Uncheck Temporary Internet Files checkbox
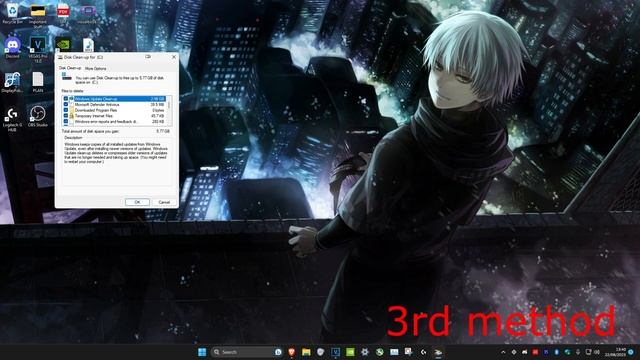This screenshot has width=640, height=360. 66,116
